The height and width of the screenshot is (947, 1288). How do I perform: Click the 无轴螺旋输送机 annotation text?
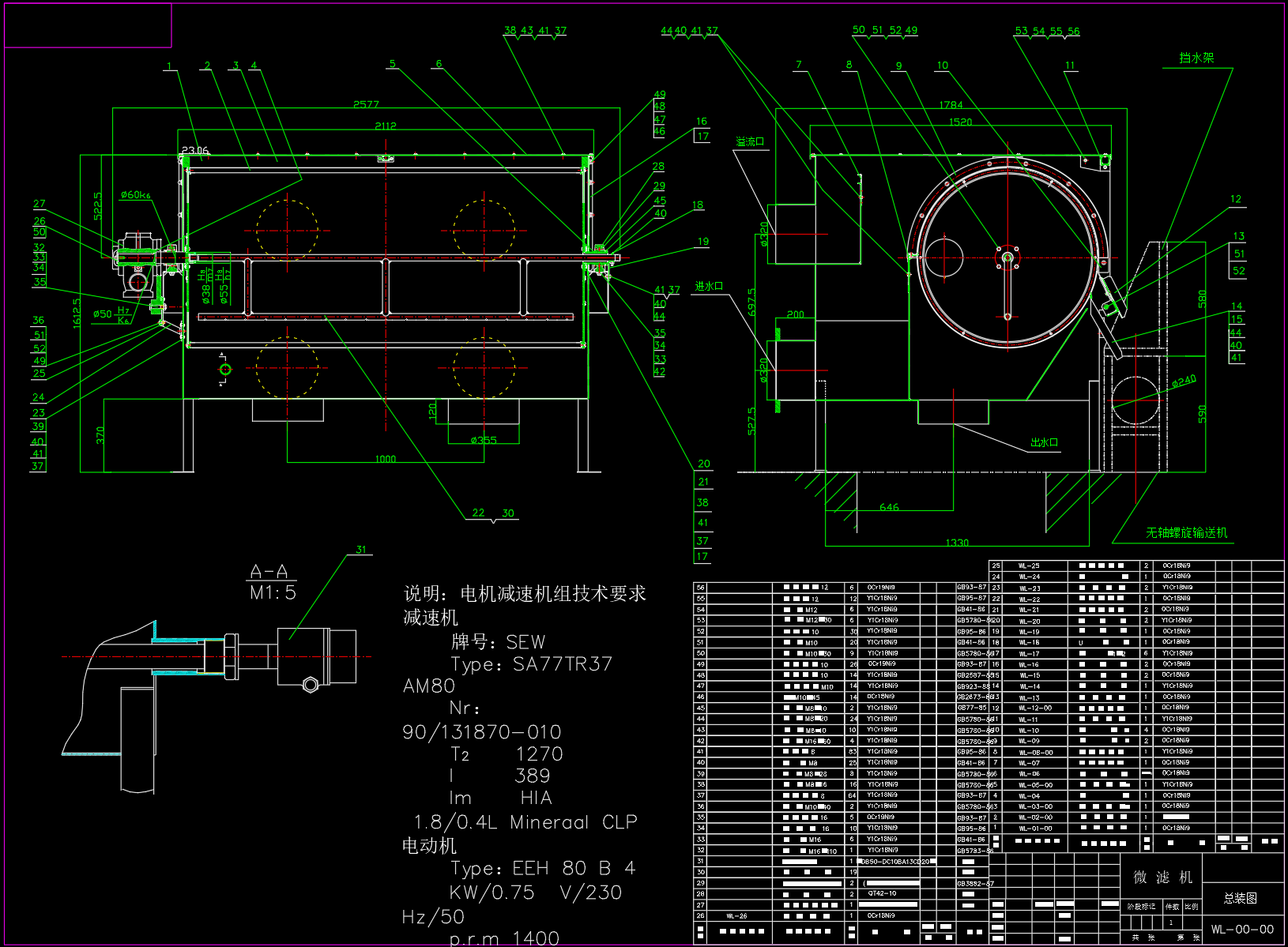(x=1187, y=533)
